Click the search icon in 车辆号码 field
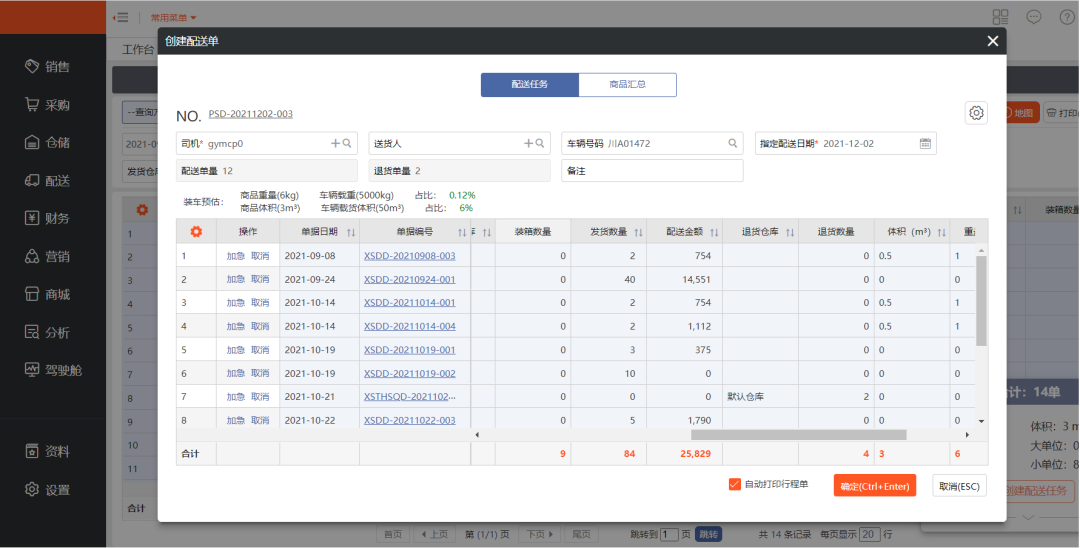The width and height of the screenshot is (1080, 548). pos(733,144)
